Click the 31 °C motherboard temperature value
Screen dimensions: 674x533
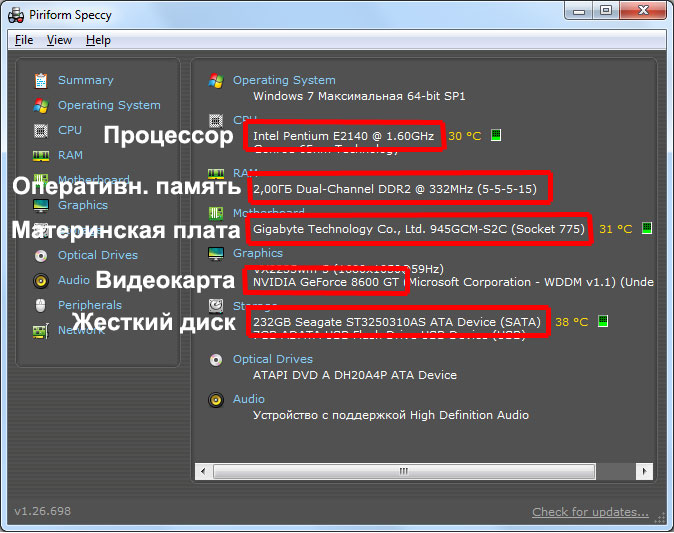pyautogui.click(x=616, y=229)
